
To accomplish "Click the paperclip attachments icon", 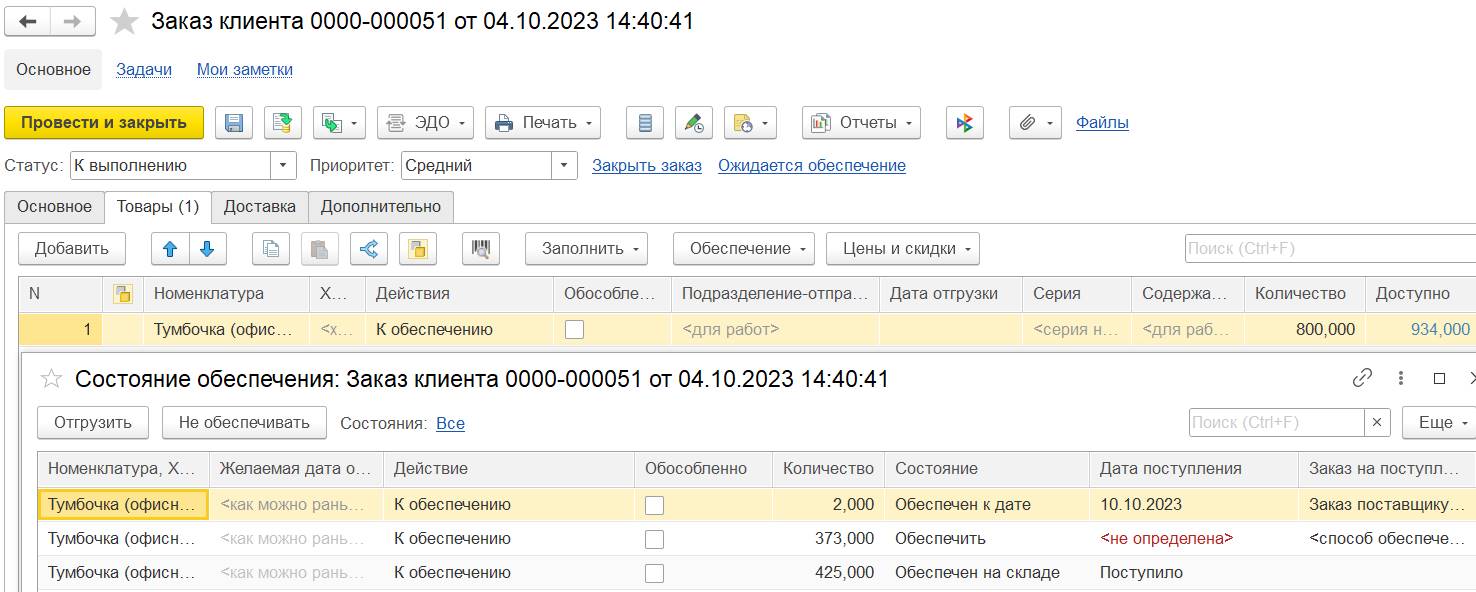I will (x=1026, y=123).
